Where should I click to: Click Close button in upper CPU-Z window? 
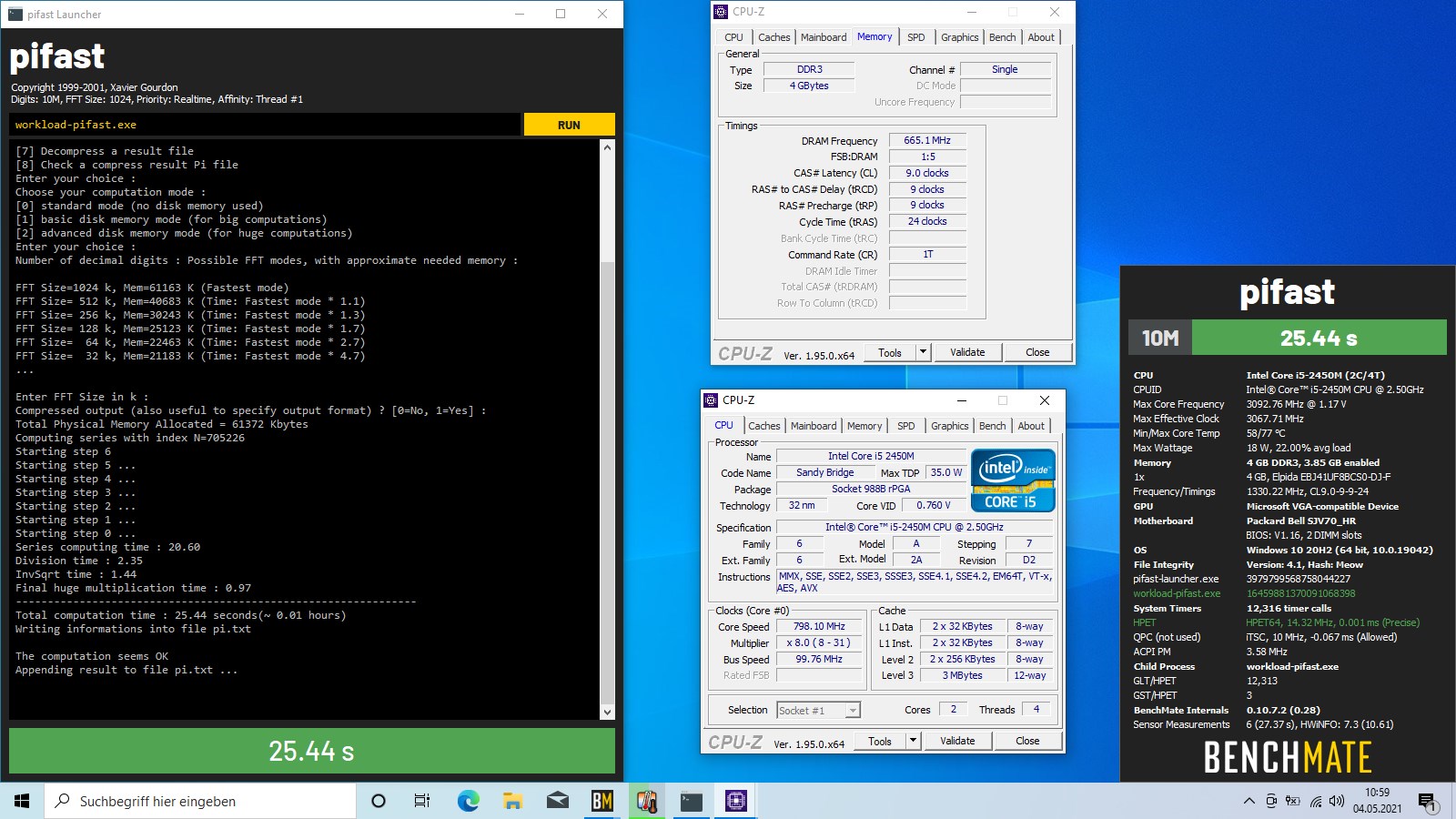1037,352
